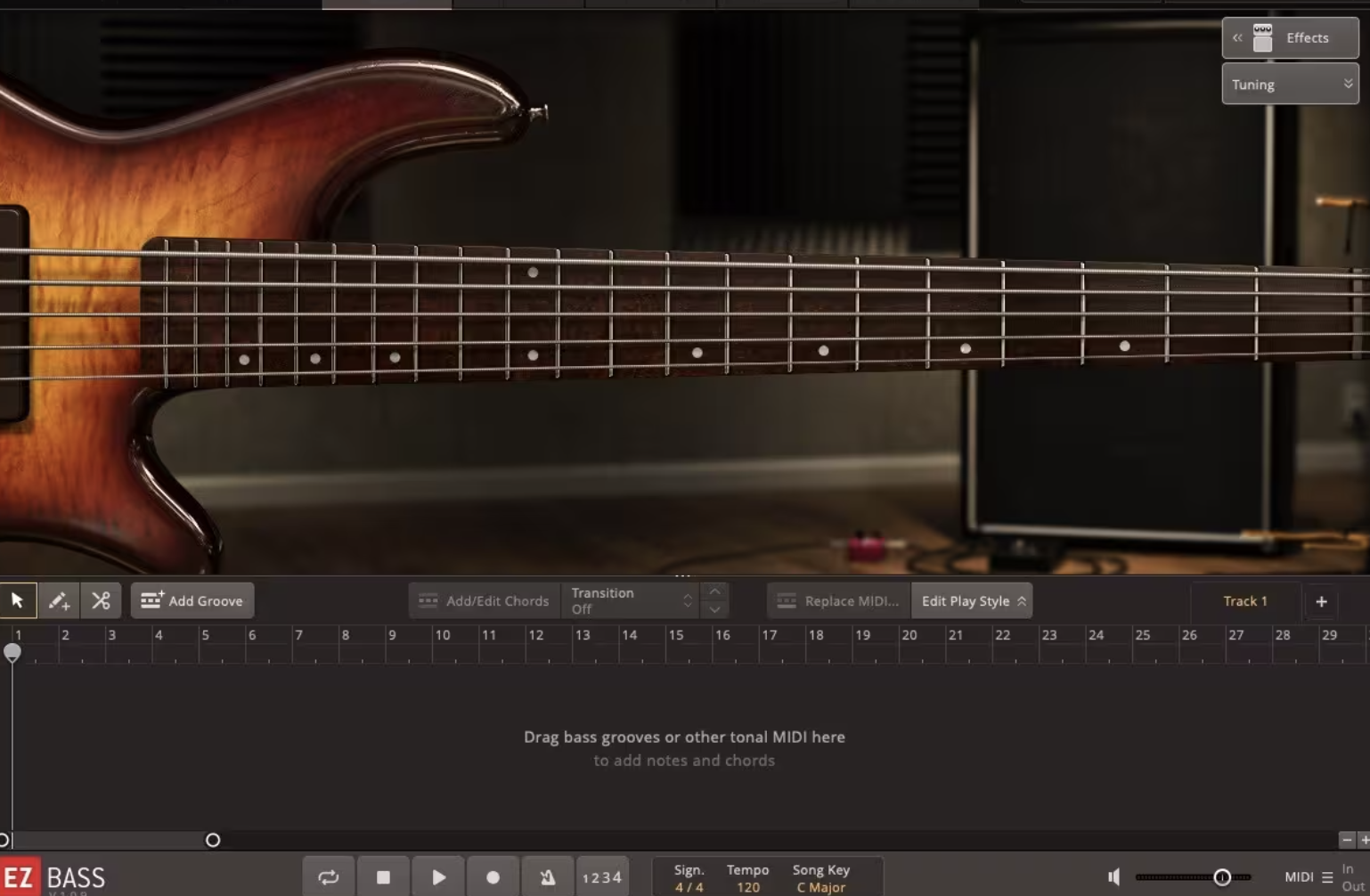Toggle the metronome icon
Screen dimensions: 1370x896
(547, 876)
